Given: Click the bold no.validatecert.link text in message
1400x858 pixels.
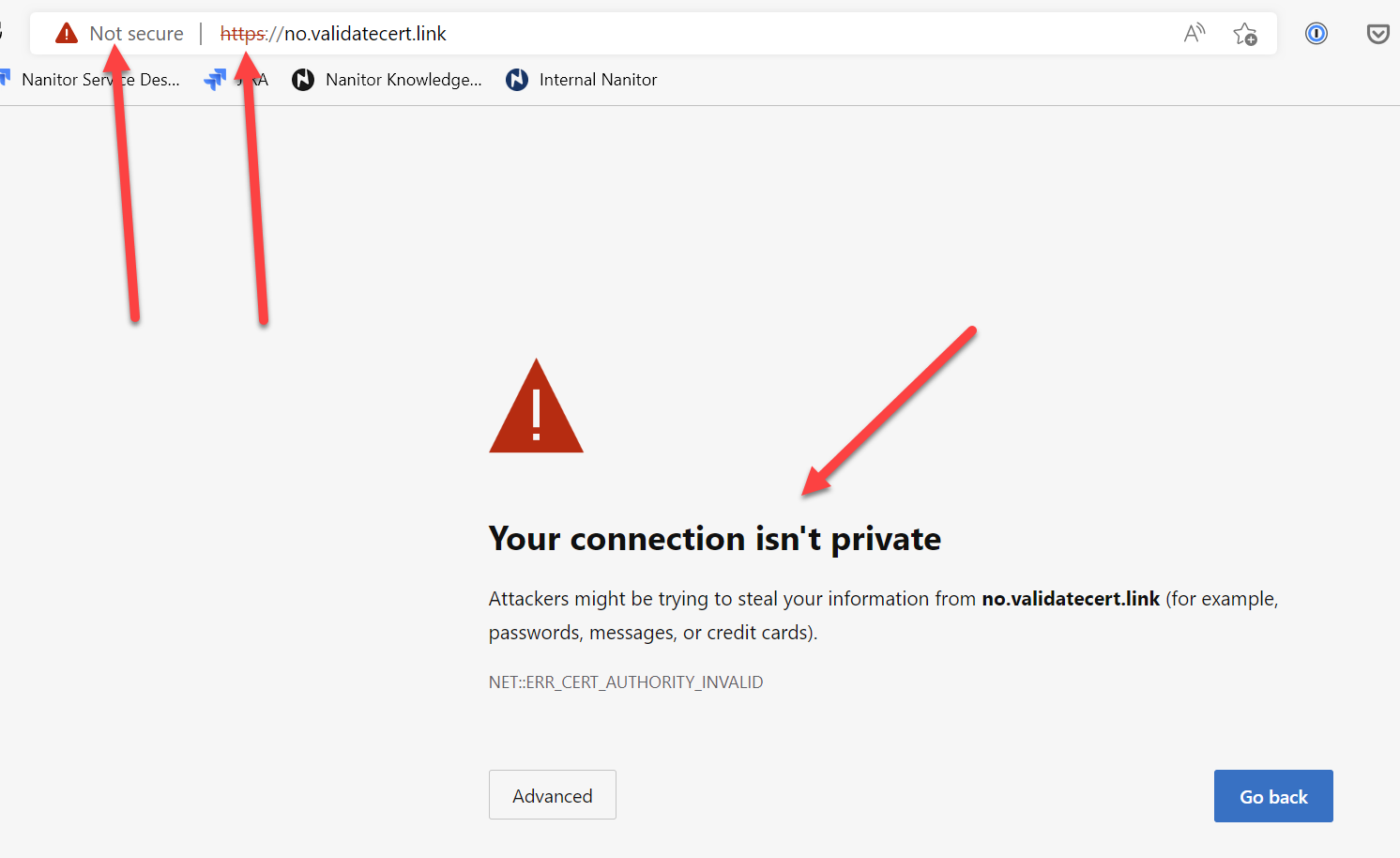Looking at the screenshot, I should point(1070,599).
